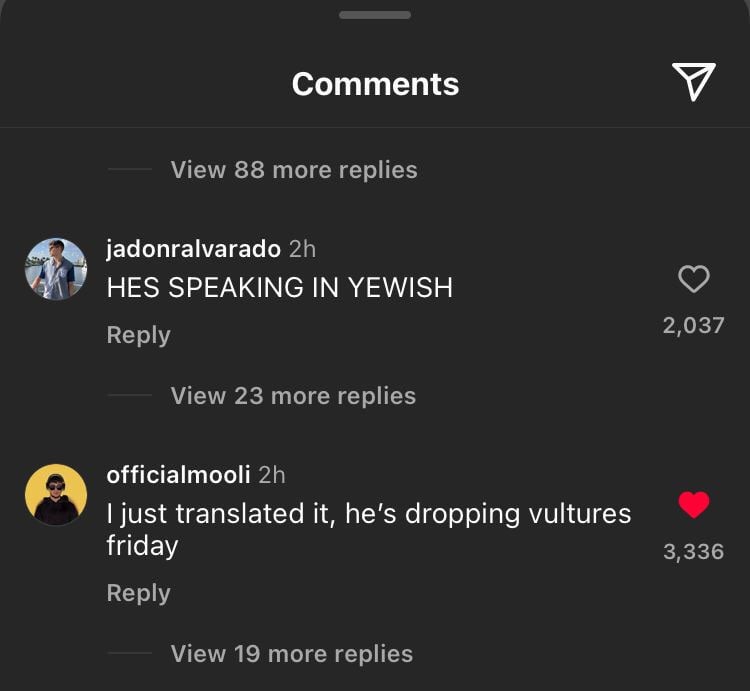The height and width of the screenshot is (691, 750).
Task: Click the sheet drag handle at top
Action: point(375,15)
